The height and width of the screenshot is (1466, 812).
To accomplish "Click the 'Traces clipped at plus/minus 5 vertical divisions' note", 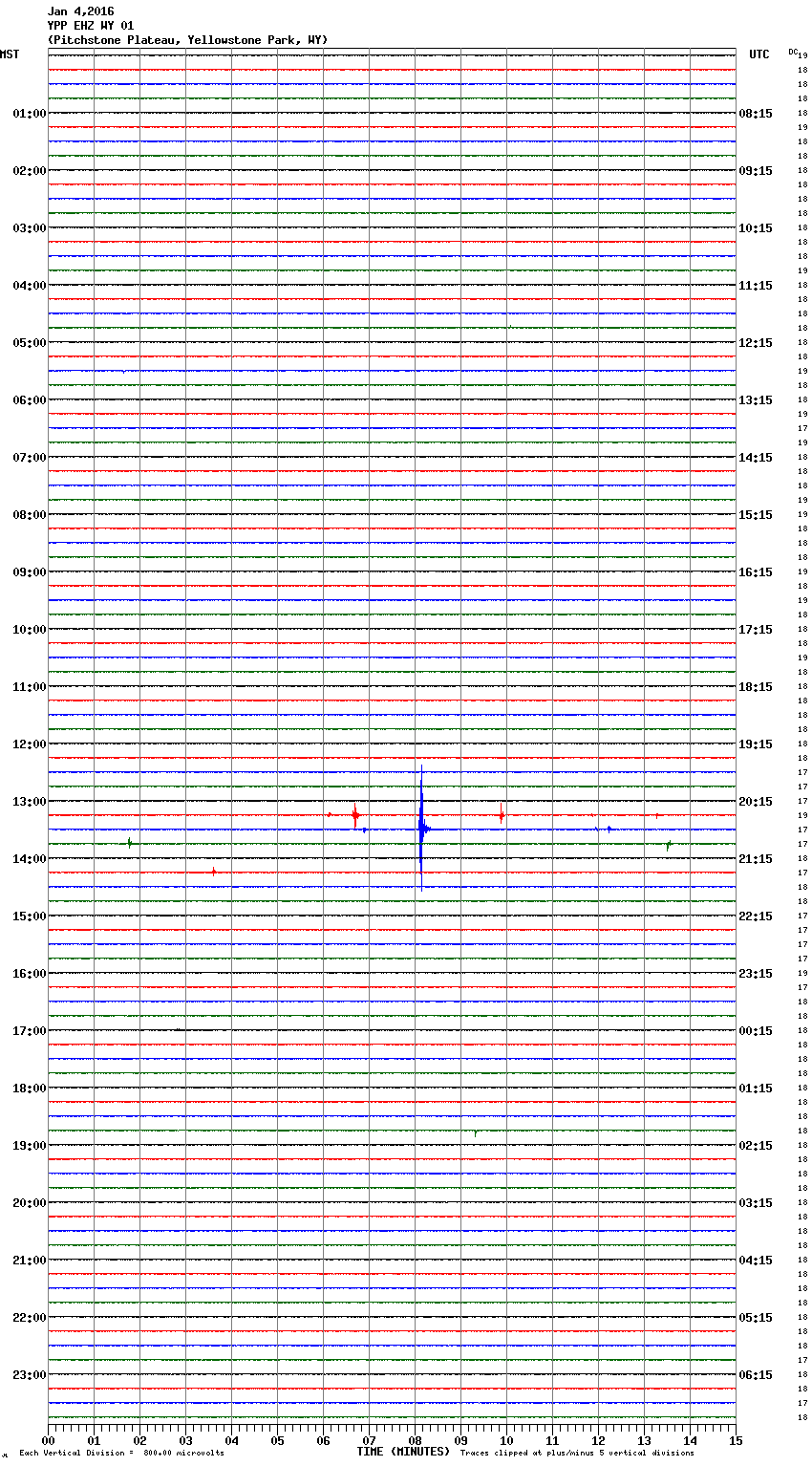I will click(577, 1454).
